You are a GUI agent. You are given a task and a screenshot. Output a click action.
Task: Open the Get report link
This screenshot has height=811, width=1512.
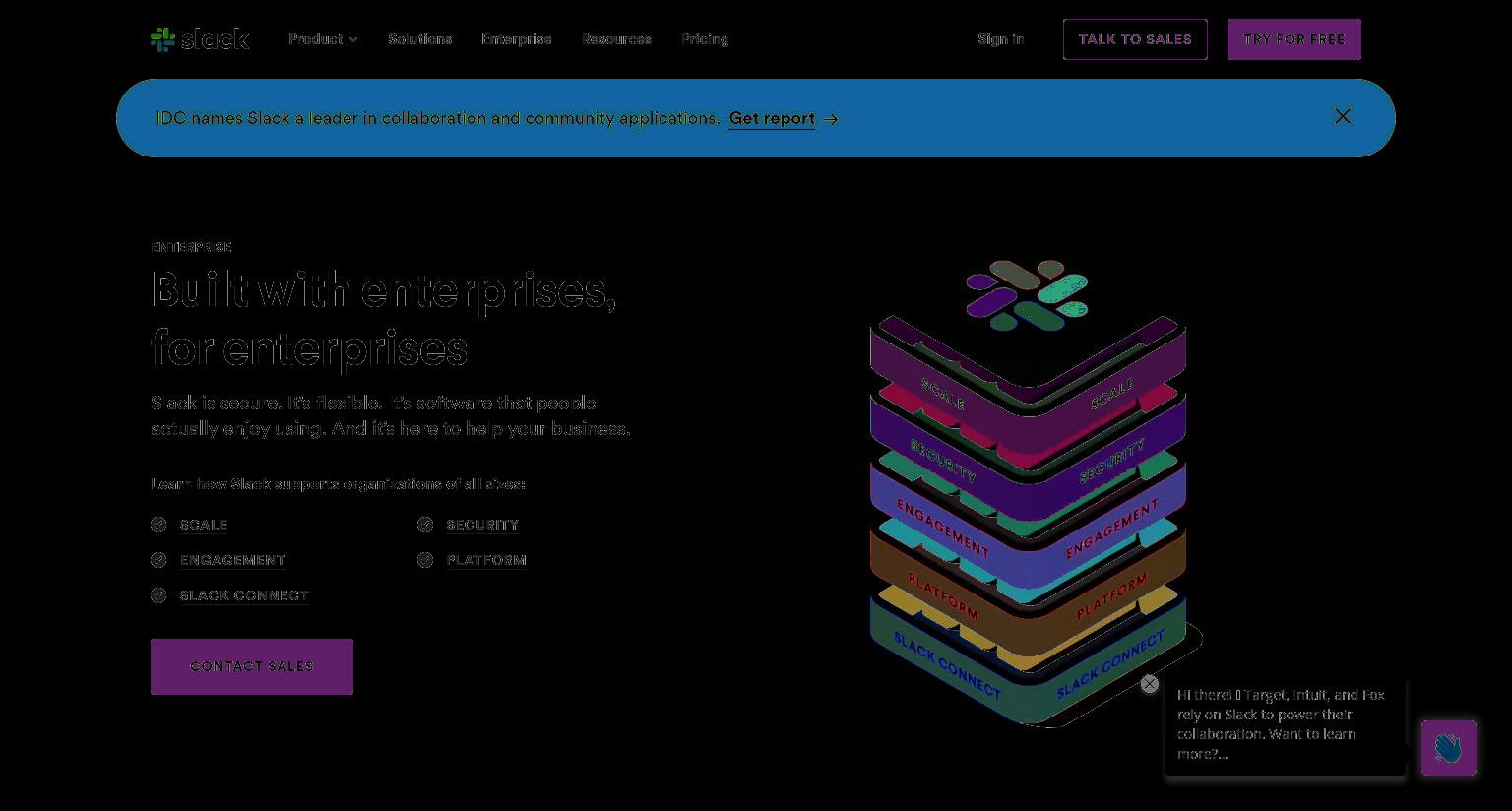click(772, 118)
